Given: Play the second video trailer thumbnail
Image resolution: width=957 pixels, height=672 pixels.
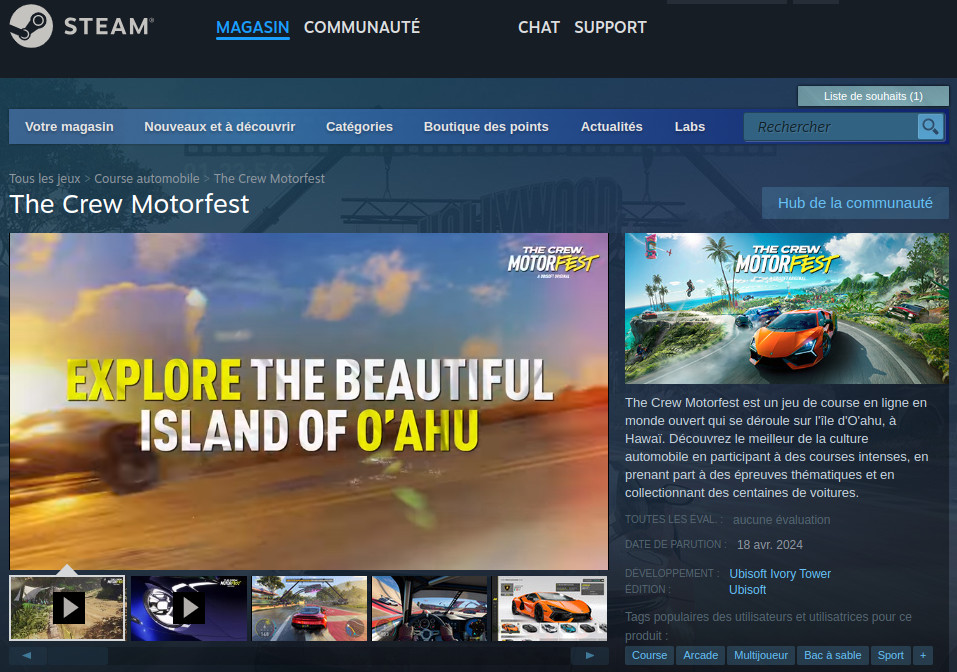Looking at the screenshot, I should click(x=188, y=608).
